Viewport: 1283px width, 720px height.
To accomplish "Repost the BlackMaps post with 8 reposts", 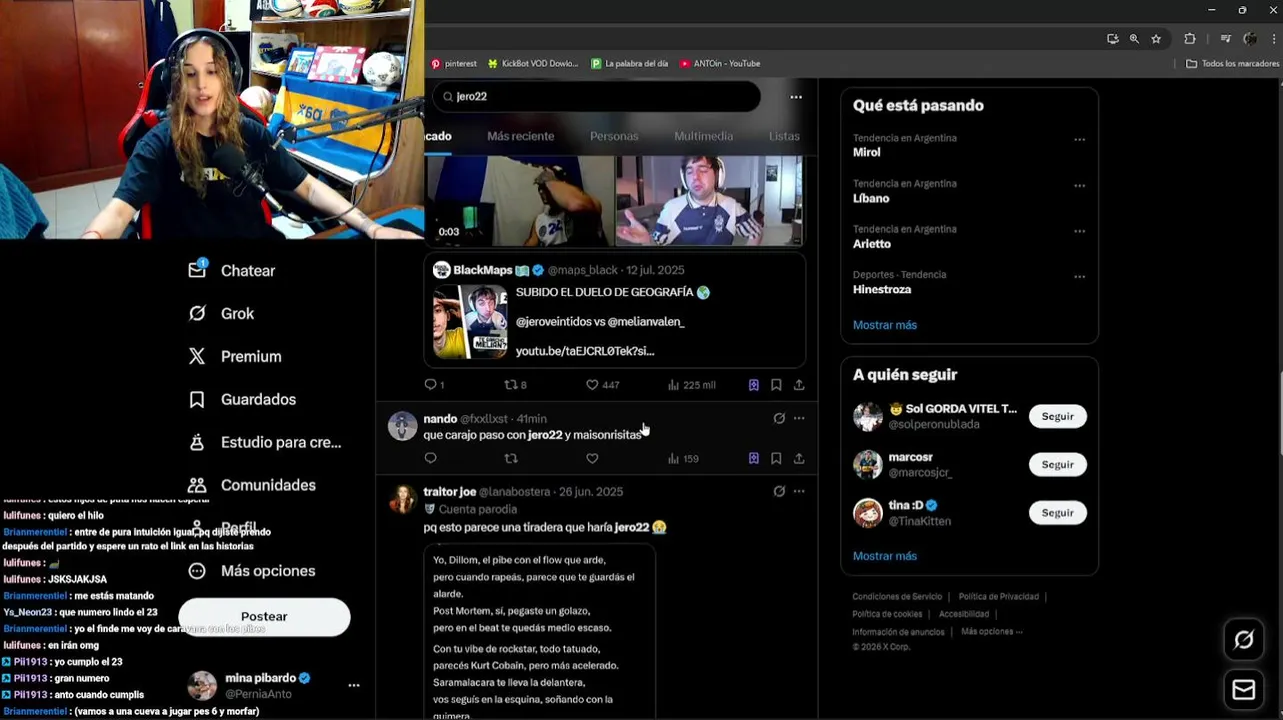I will click(511, 384).
